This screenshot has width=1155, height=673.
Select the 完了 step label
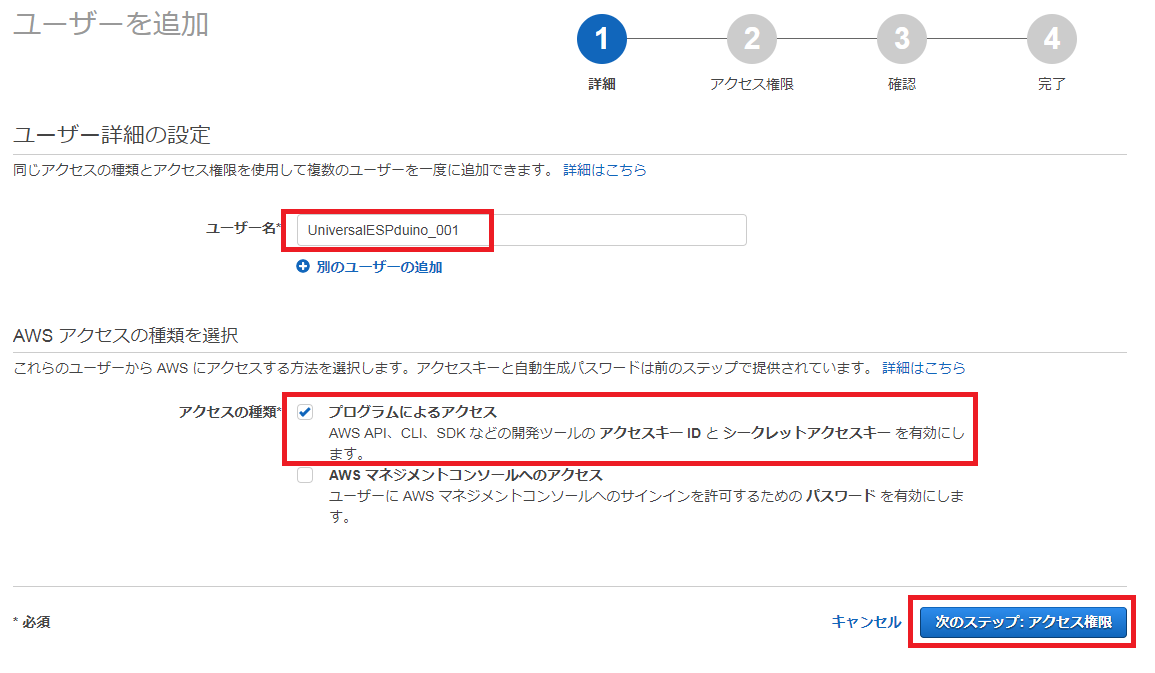pyautogui.click(x=1051, y=85)
